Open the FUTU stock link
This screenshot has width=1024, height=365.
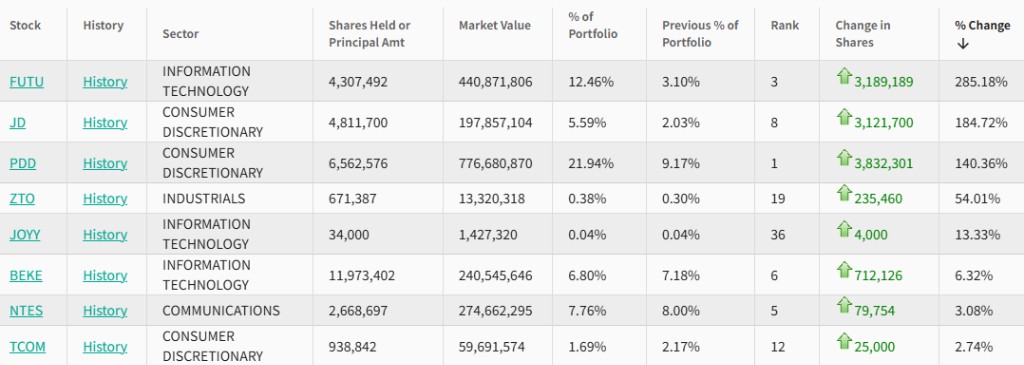pos(27,82)
